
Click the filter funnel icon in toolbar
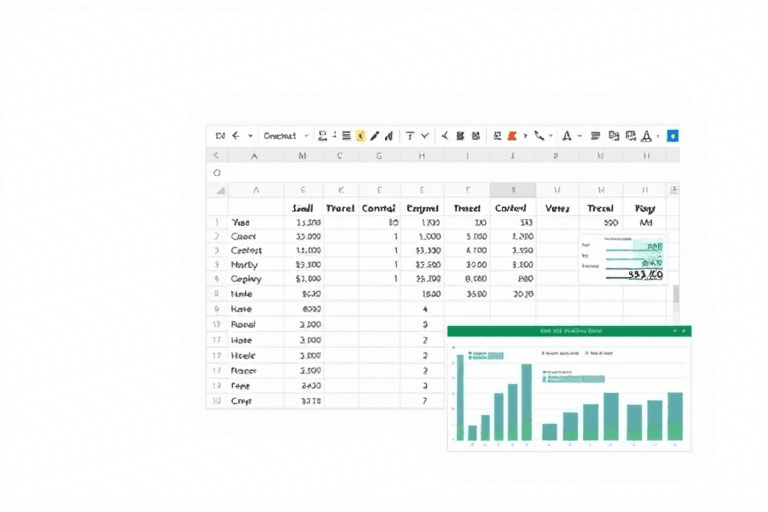(x=409, y=136)
